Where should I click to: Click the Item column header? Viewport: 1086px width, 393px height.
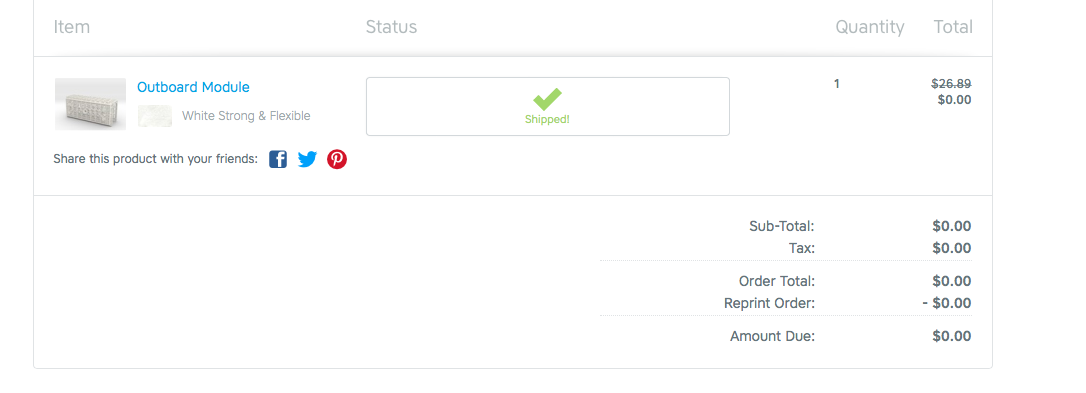[72, 27]
